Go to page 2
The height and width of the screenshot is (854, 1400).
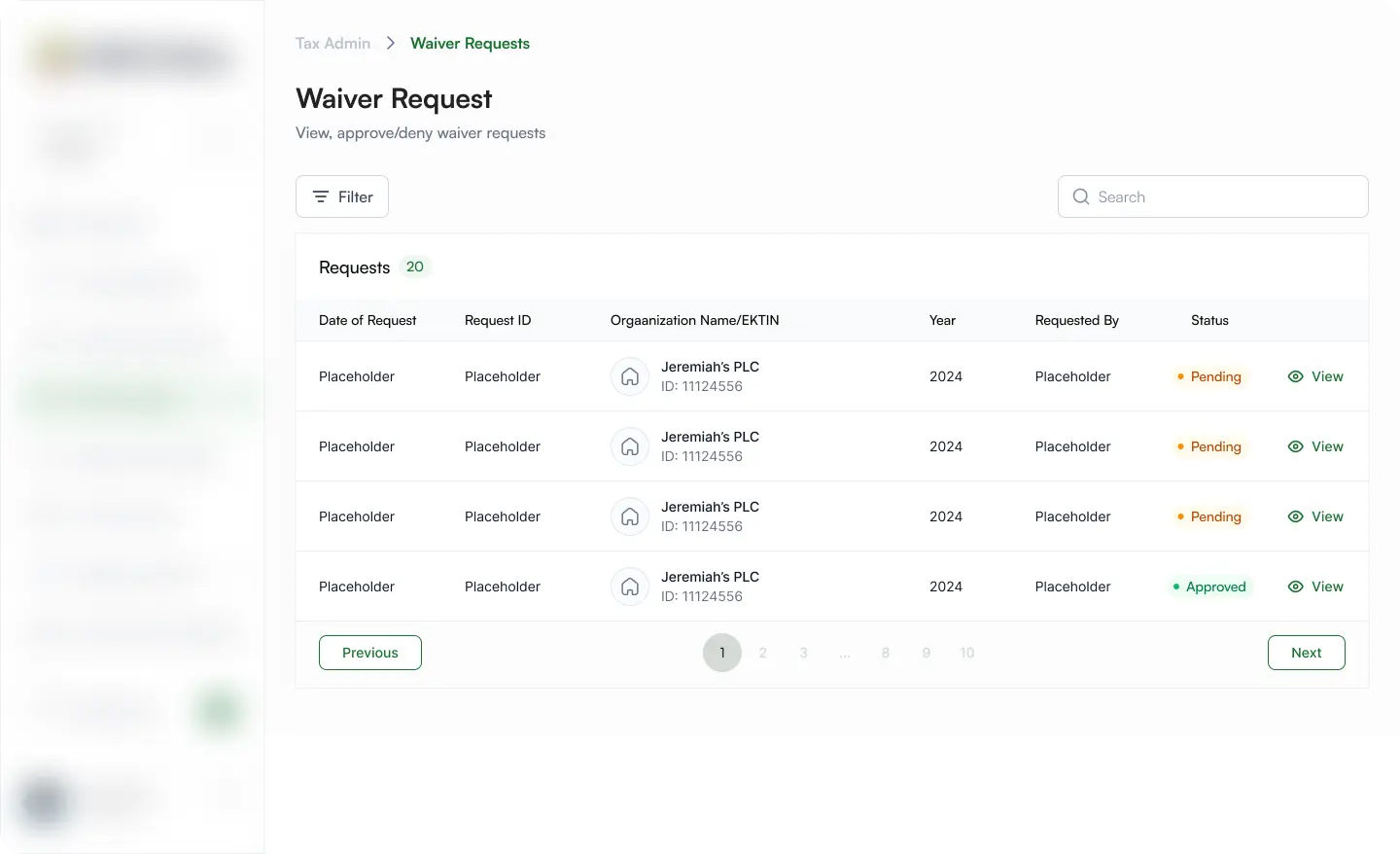tap(763, 653)
